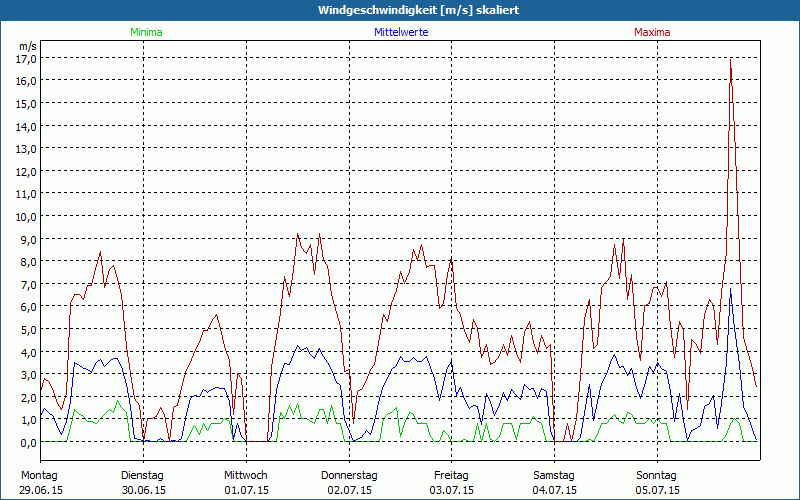Click the 02.07.15 date label
The height and width of the screenshot is (500, 800).
(x=349, y=490)
